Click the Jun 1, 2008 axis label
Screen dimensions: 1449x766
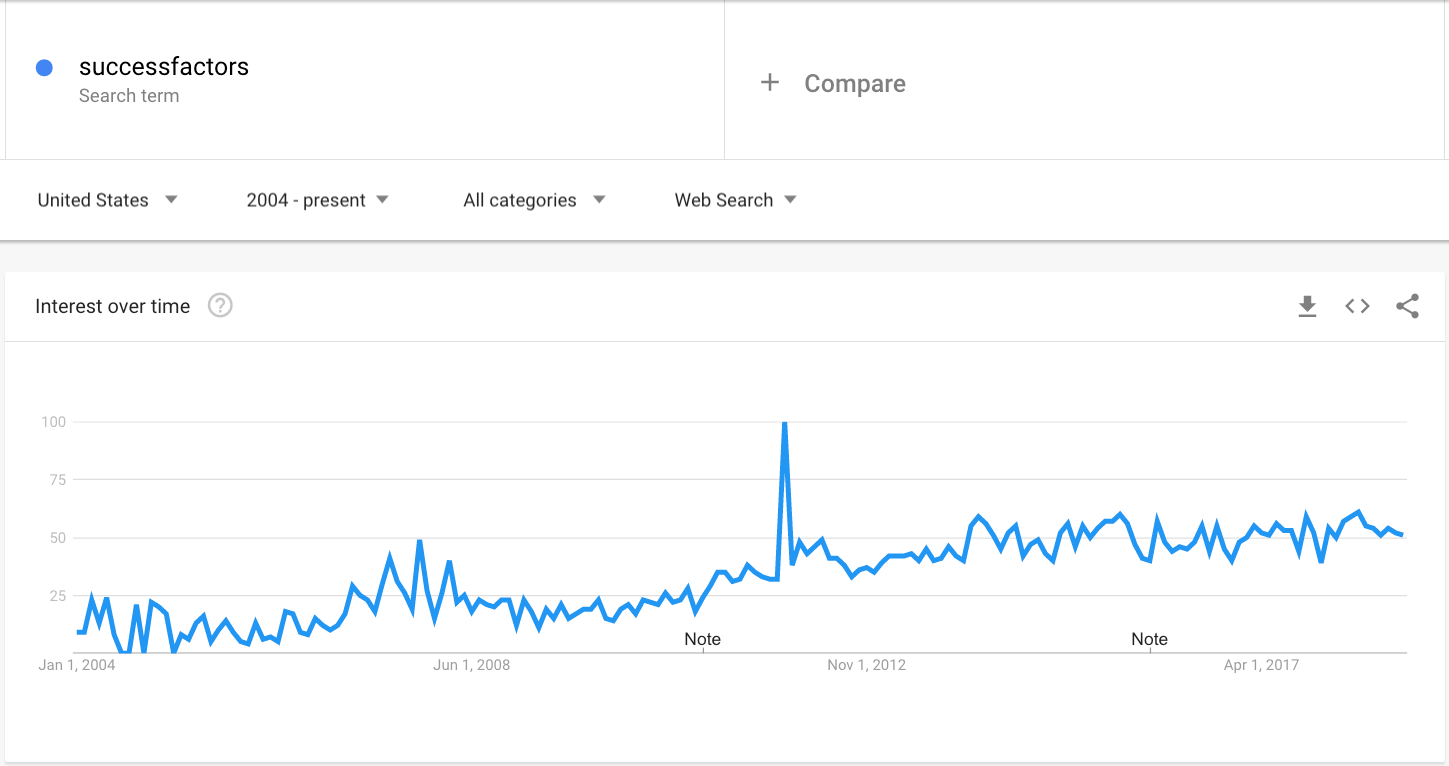pyautogui.click(x=471, y=665)
